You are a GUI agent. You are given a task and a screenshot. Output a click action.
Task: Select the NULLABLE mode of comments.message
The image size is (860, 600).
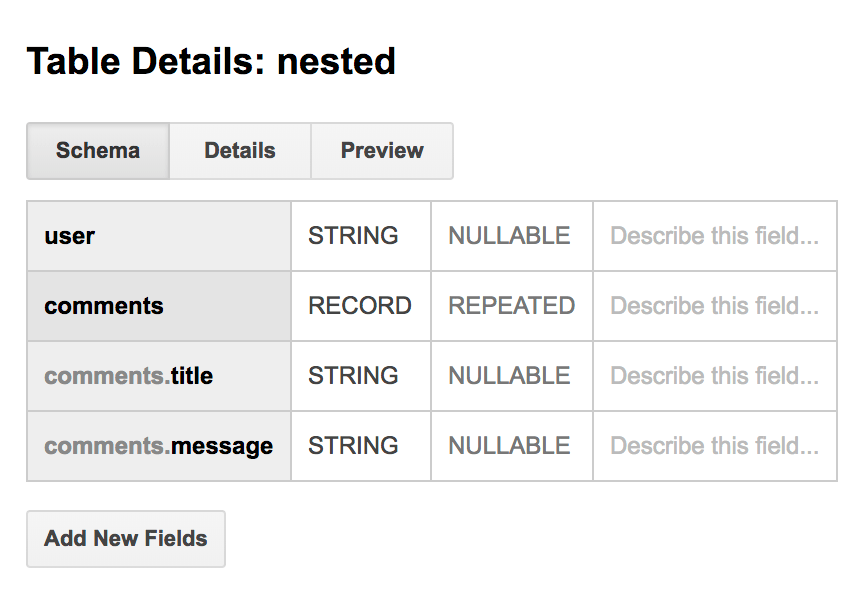coord(511,446)
